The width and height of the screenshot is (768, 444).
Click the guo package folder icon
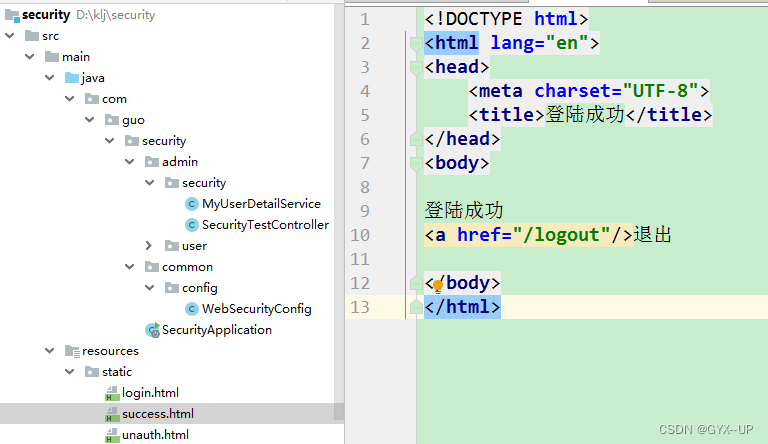(112, 120)
